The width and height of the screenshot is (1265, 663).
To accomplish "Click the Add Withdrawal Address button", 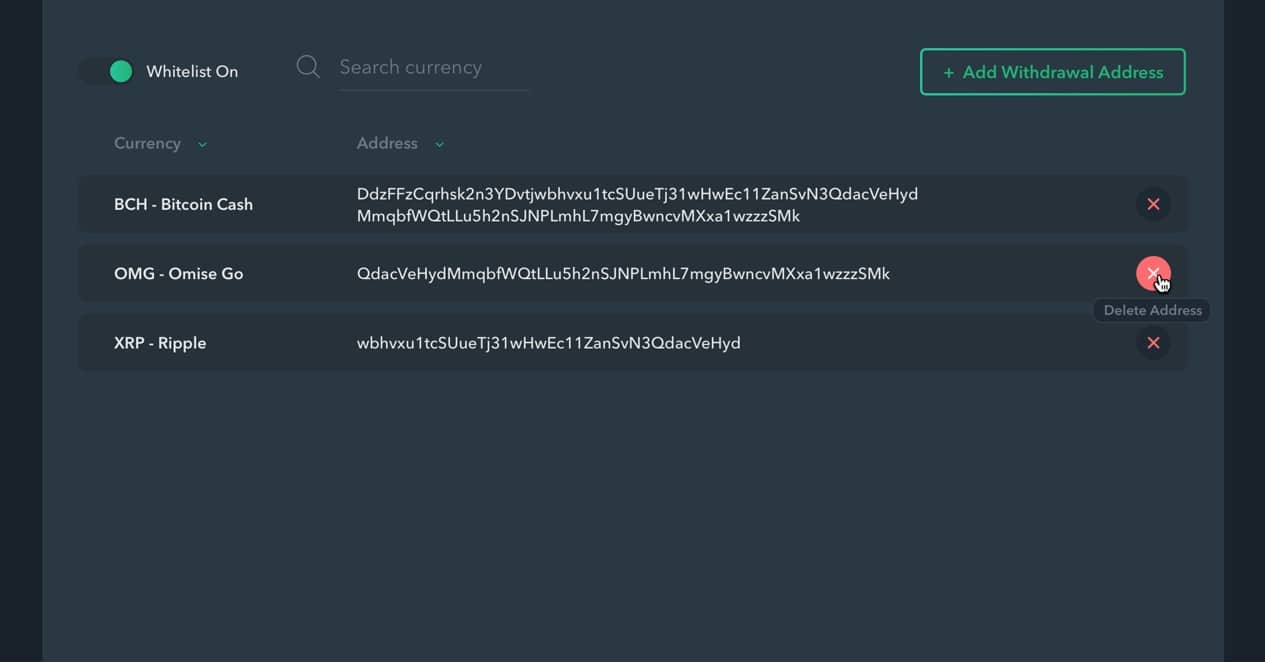I will tap(1052, 72).
